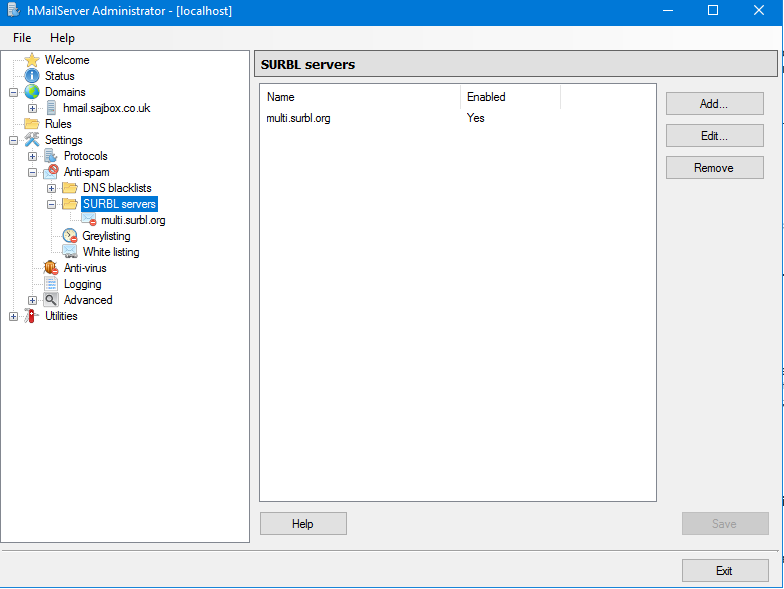Viewport: 784px width, 589px height.
Task: Click the Logging document icon
Action: 50,284
